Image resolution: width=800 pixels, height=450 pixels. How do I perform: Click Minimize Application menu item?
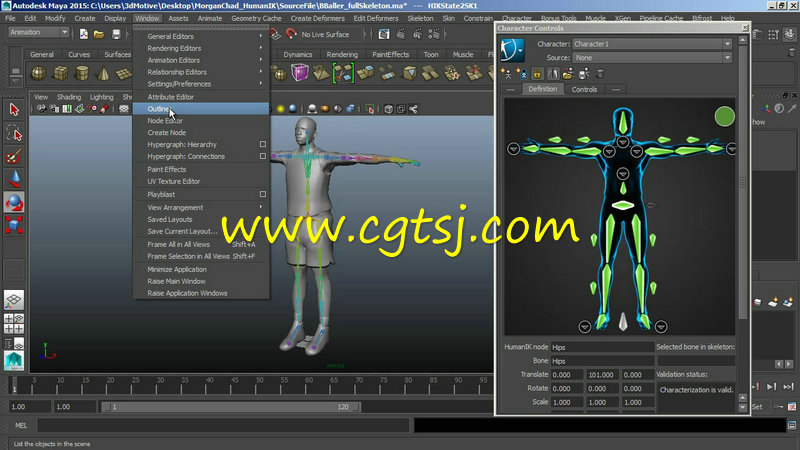pos(202,269)
